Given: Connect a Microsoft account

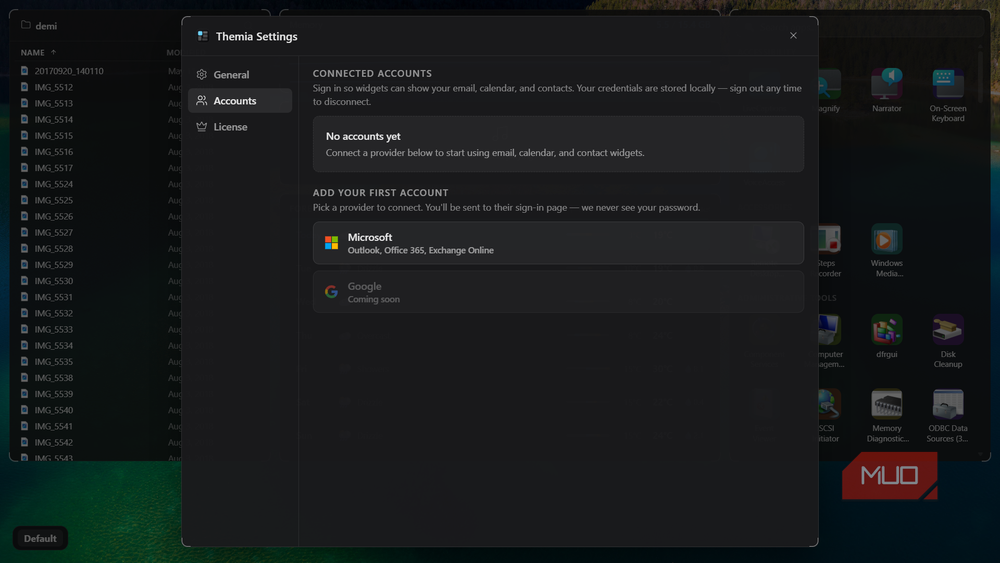Looking at the screenshot, I should pyautogui.click(x=558, y=243).
